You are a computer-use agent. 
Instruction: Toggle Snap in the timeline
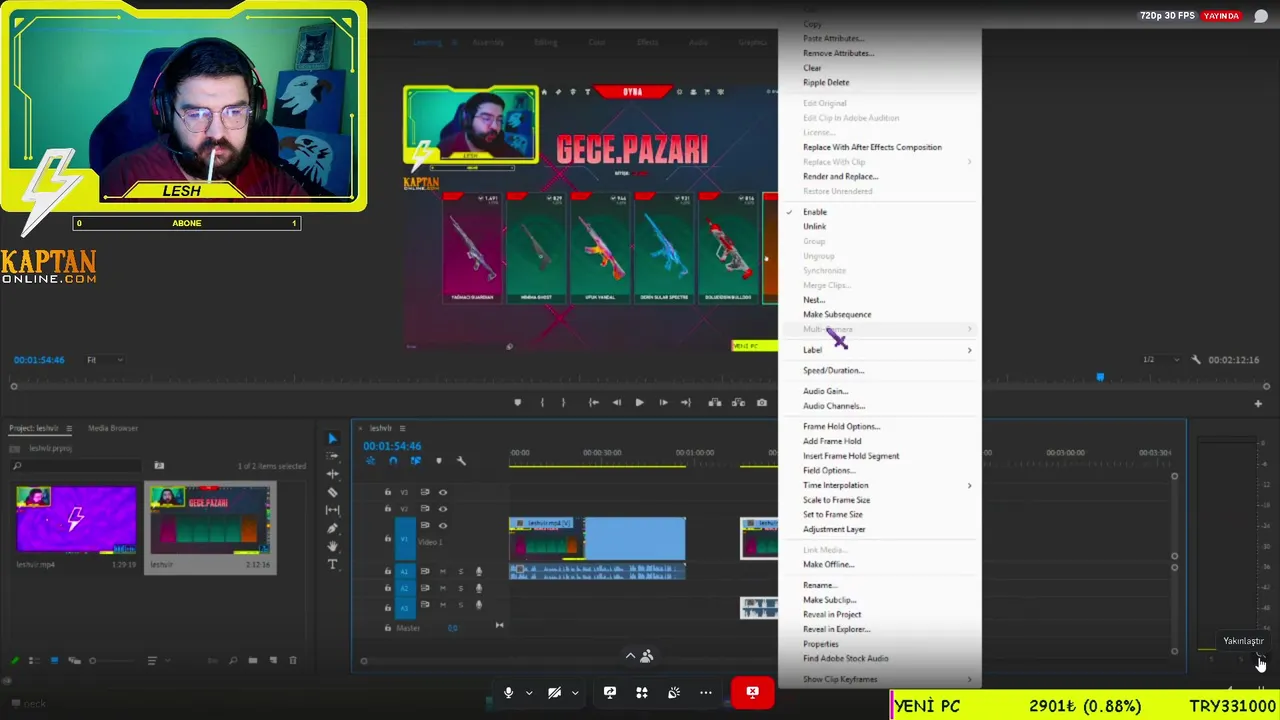pos(393,461)
